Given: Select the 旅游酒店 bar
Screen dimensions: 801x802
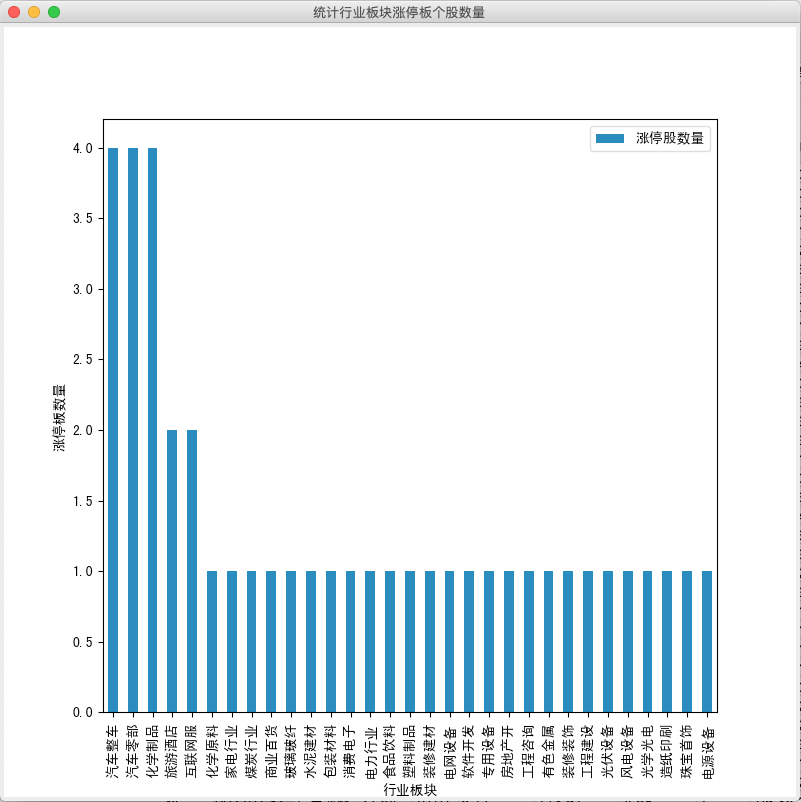Looking at the screenshot, I should point(172,571).
